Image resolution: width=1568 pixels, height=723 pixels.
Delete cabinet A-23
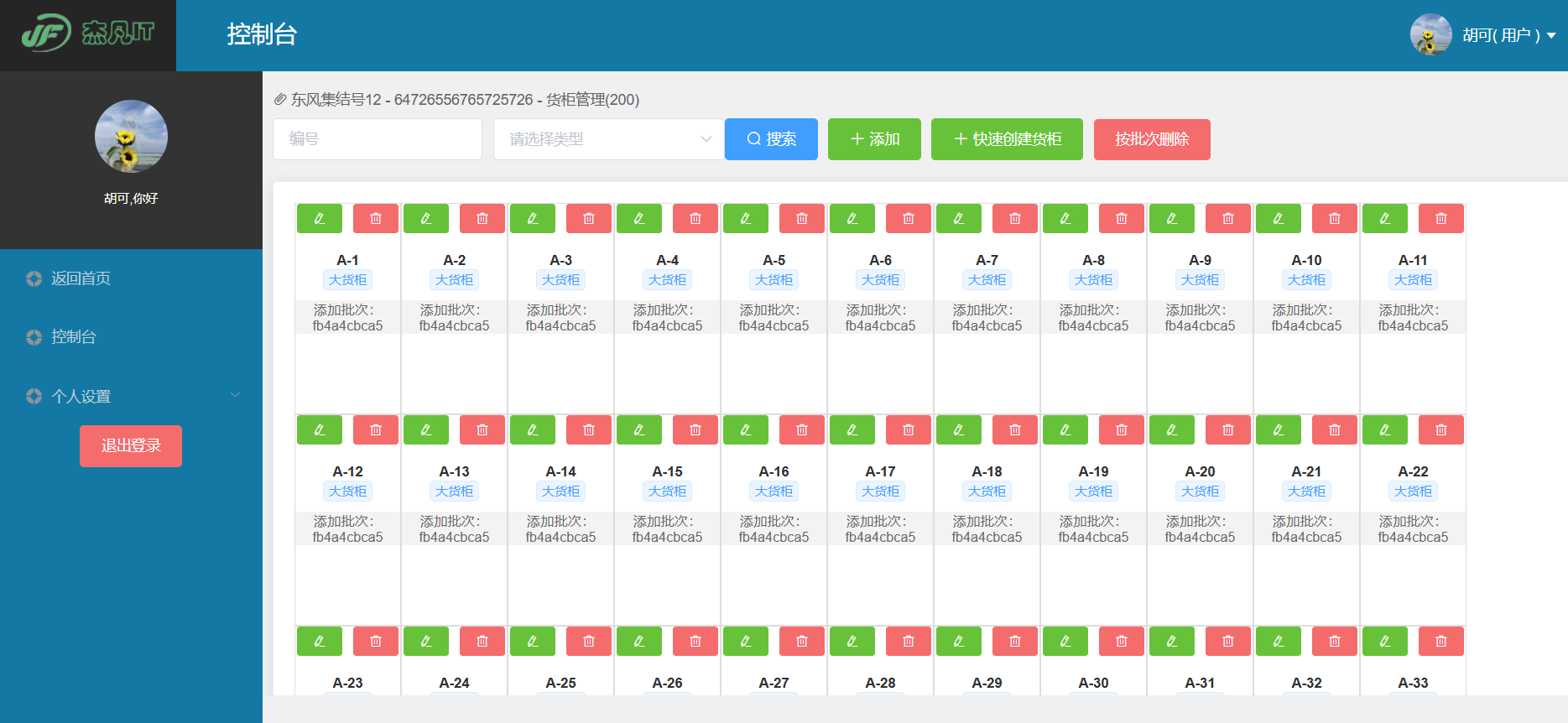point(376,641)
